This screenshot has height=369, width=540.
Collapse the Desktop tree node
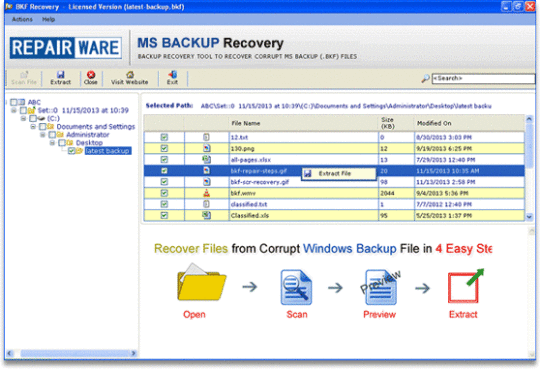[x=52, y=143]
